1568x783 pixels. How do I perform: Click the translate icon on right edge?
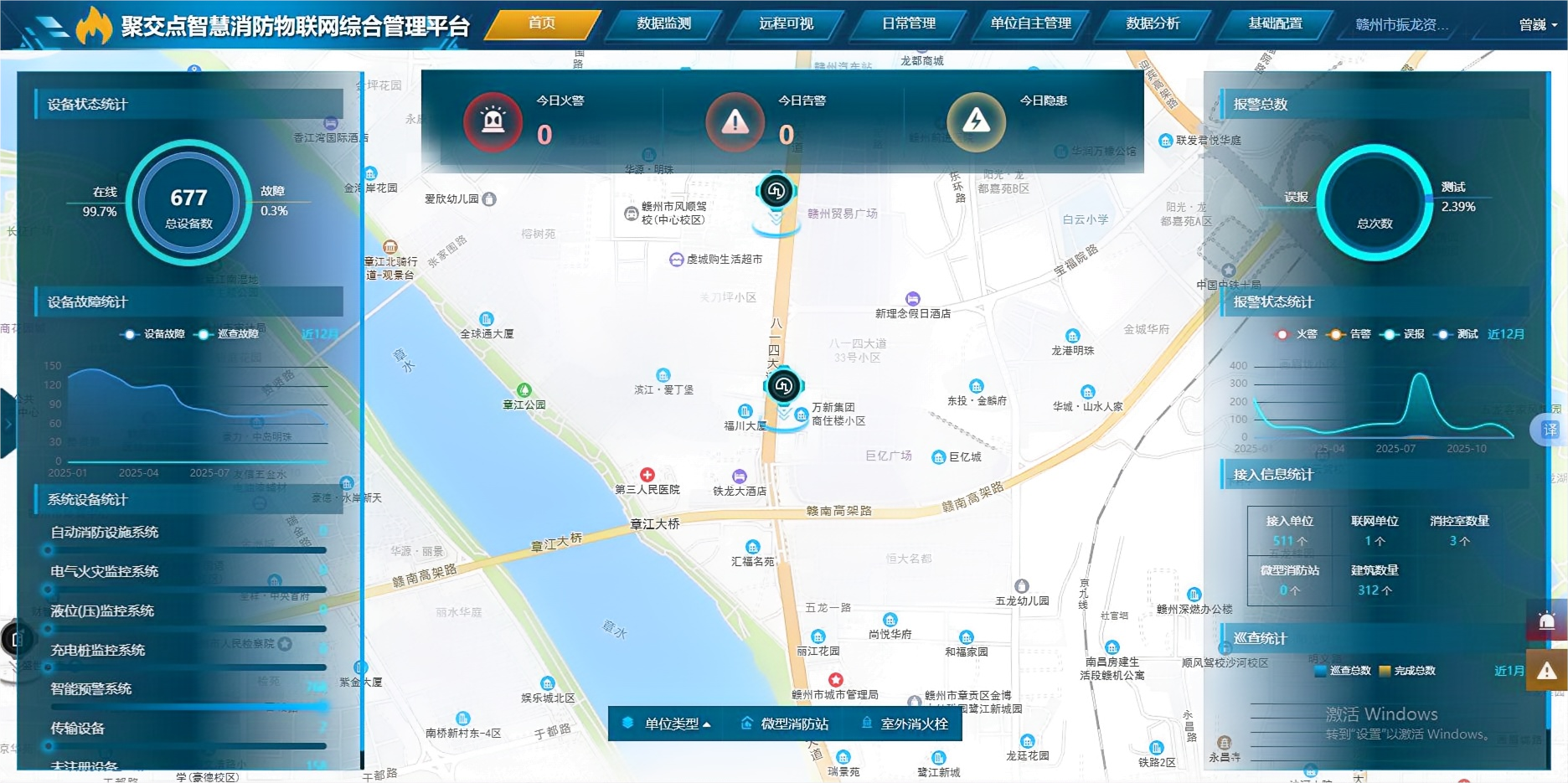click(x=1550, y=430)
